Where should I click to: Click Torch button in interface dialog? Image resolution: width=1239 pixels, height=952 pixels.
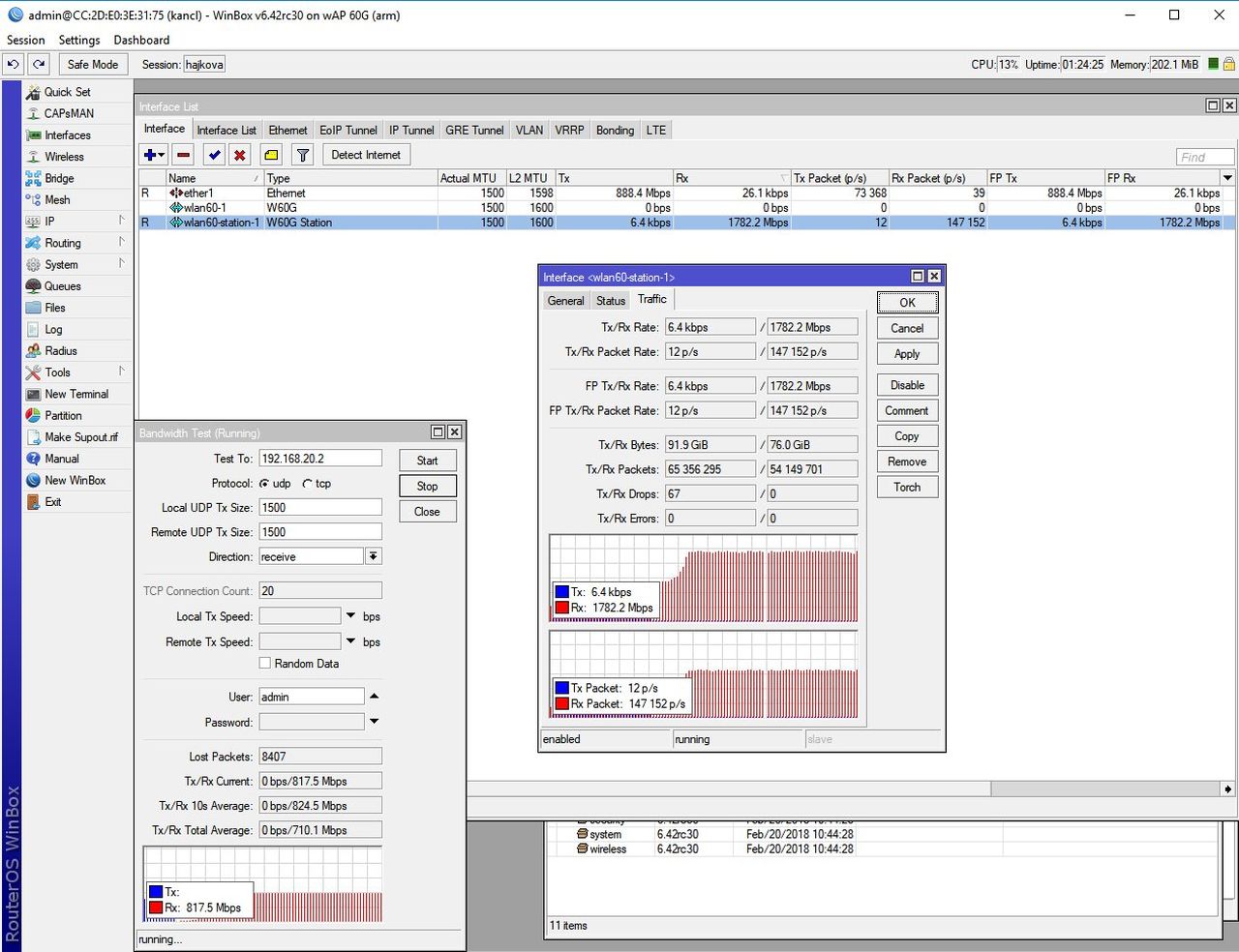pos(907,487)
